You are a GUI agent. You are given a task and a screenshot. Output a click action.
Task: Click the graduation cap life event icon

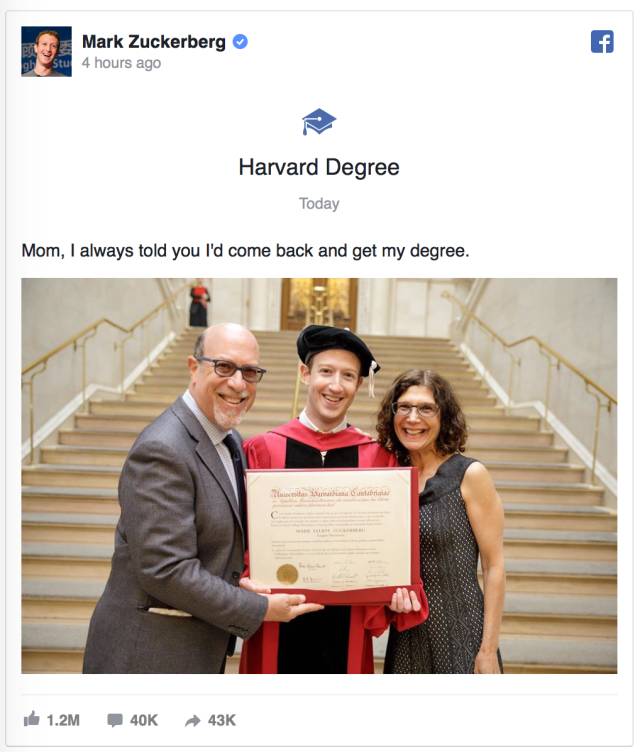319,122
